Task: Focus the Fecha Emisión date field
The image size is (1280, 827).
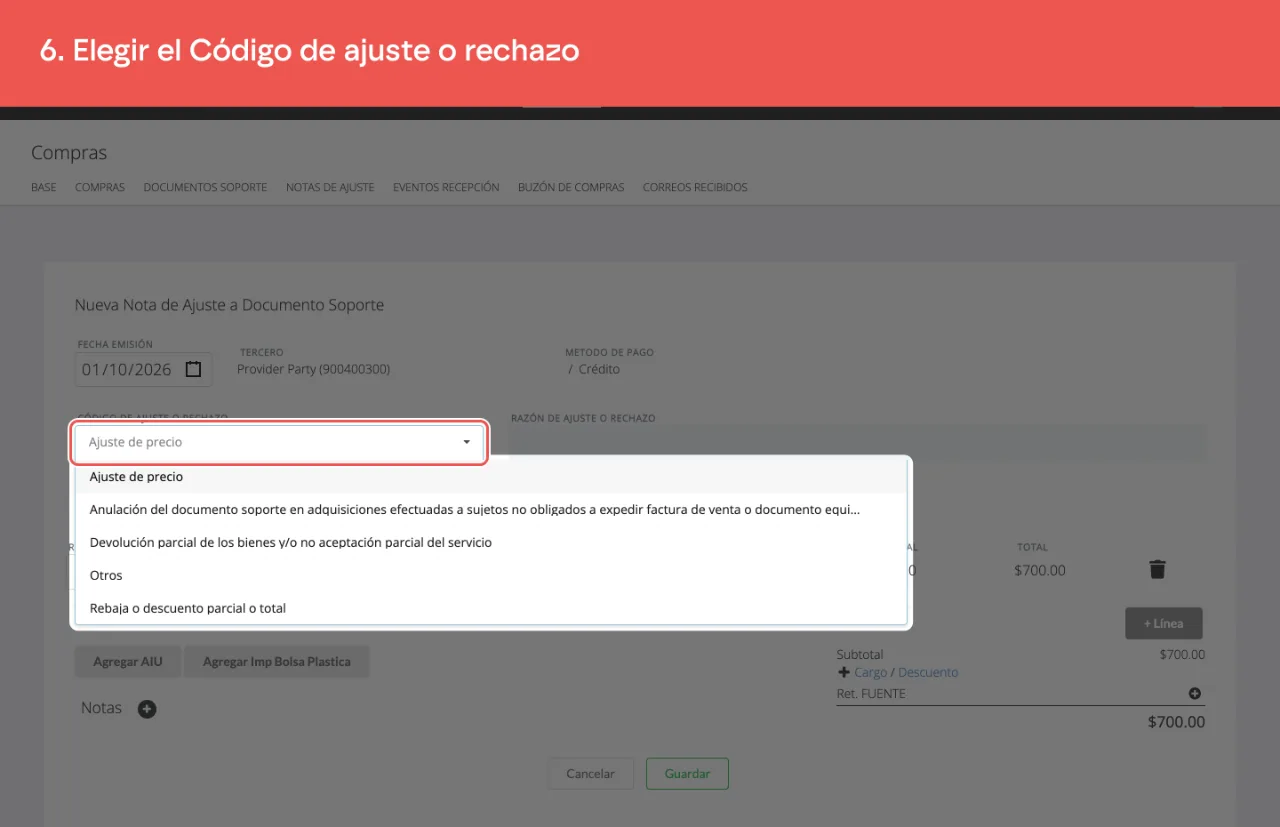Action: [144, 369]
